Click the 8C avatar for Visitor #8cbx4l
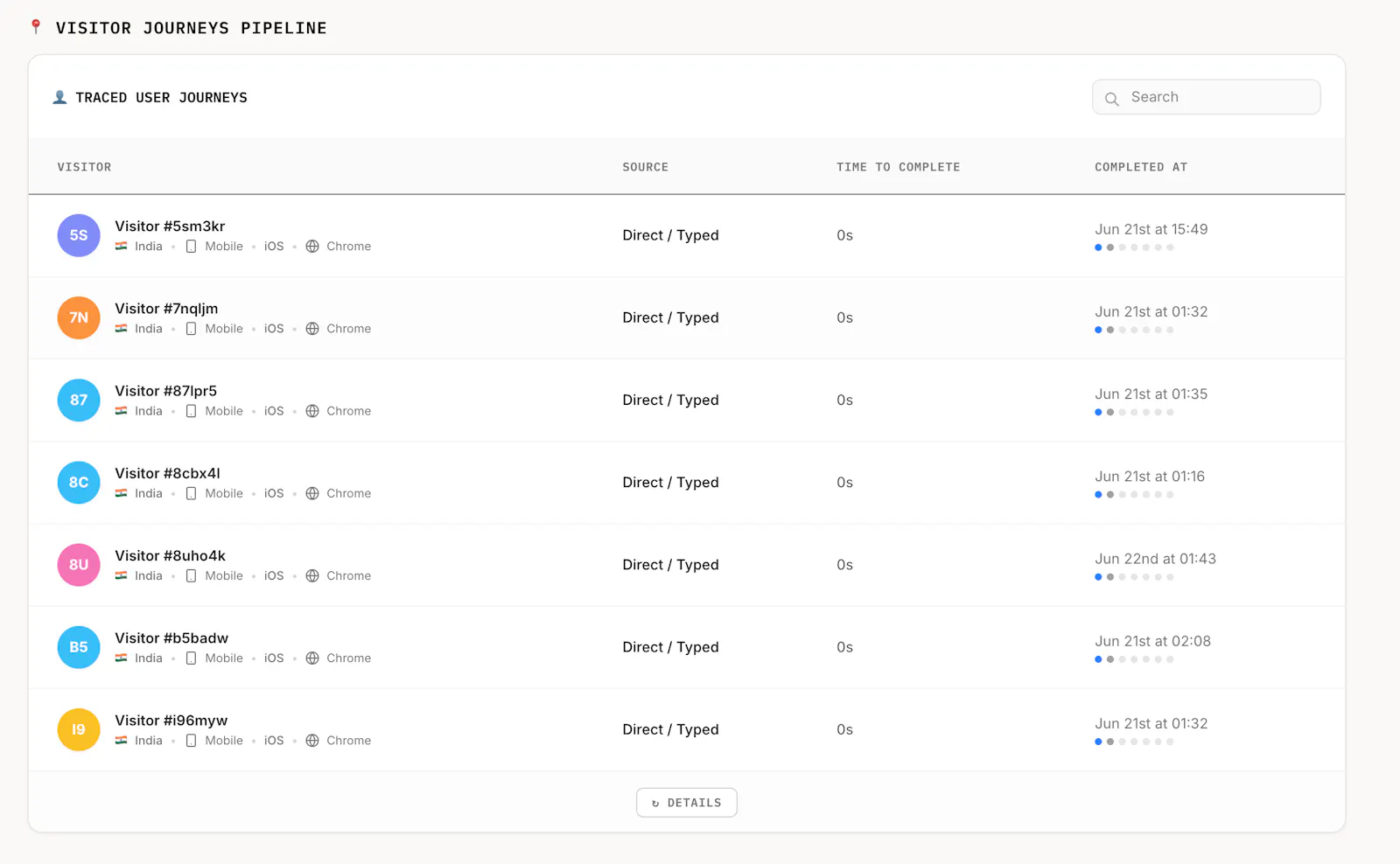Screen dimensions: 1400x864 pyautogui.click(x=79, y=483)
